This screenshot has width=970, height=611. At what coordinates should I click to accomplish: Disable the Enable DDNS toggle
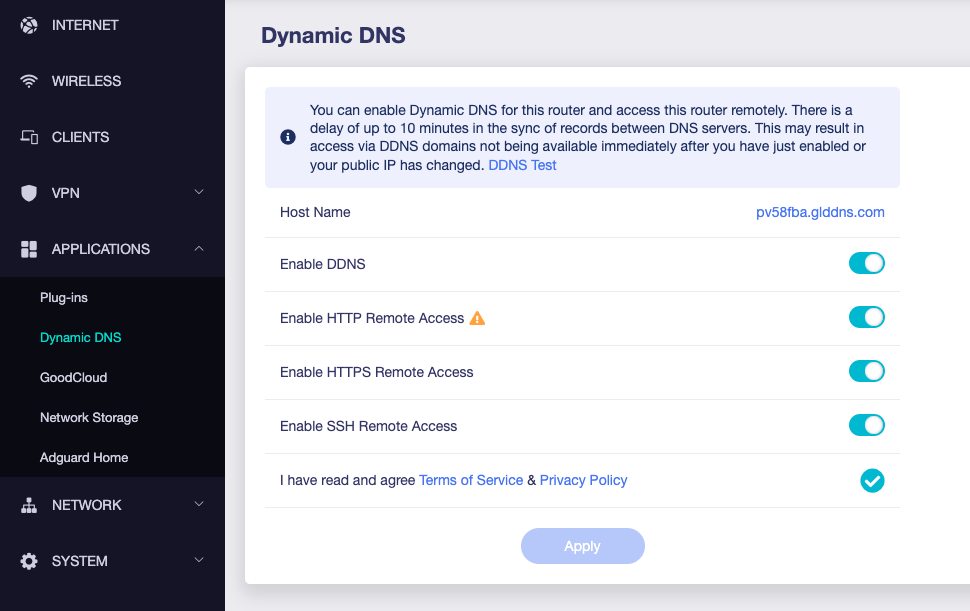pyautogui.click(x=866, y=263)
